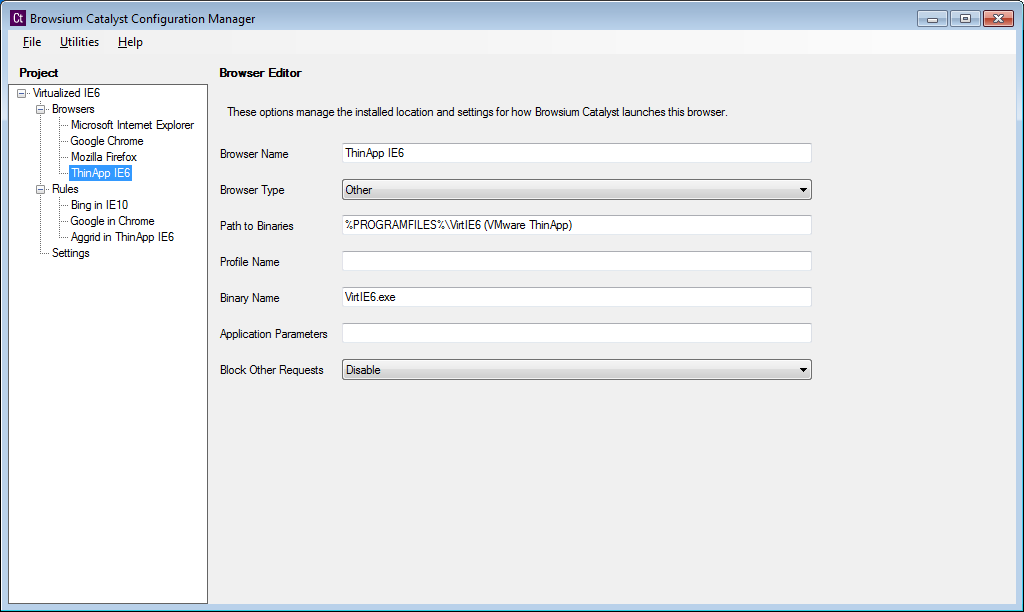The image size is (1024, 612).
Task: Open the File menu
Action: coord(31,42)
